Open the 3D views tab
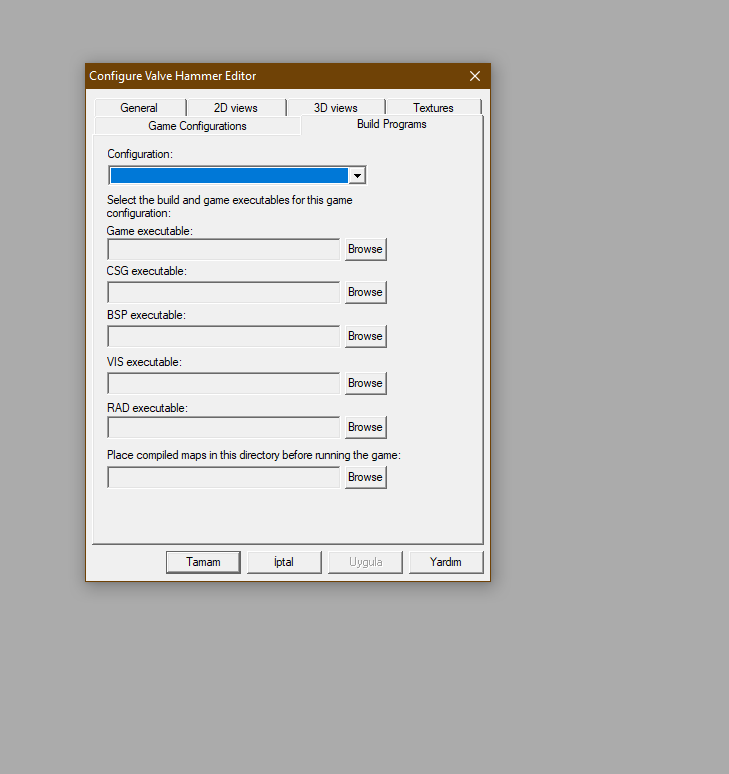The height and width of the screenshot is (774, 729). click(336, 108)
